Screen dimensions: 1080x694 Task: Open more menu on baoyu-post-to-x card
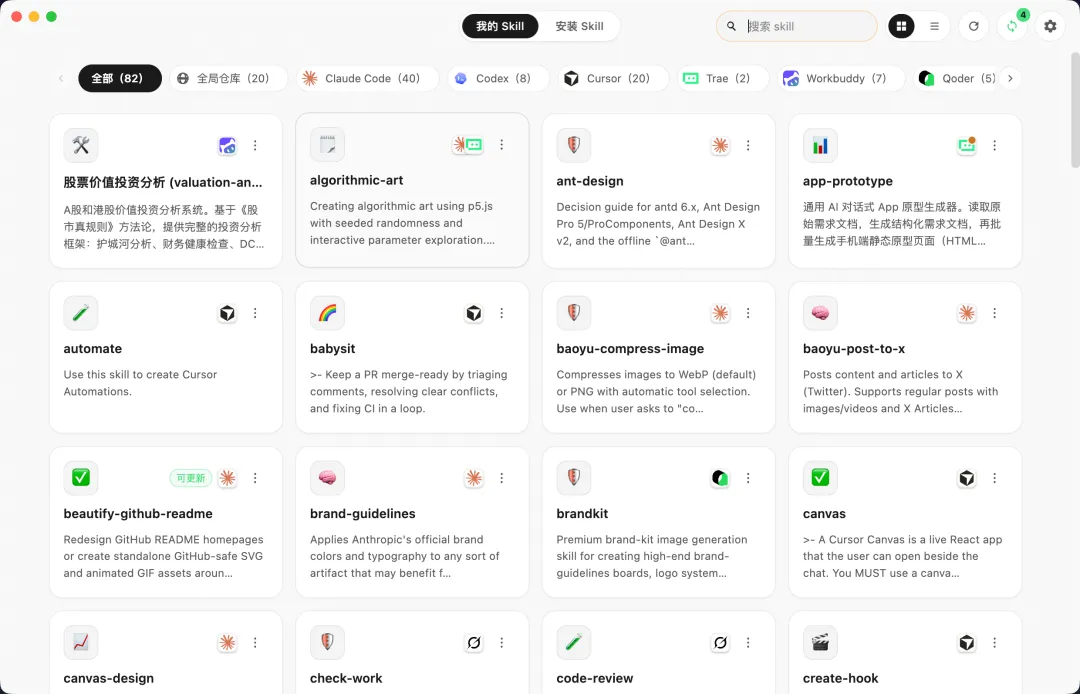(x=995, y=313)
